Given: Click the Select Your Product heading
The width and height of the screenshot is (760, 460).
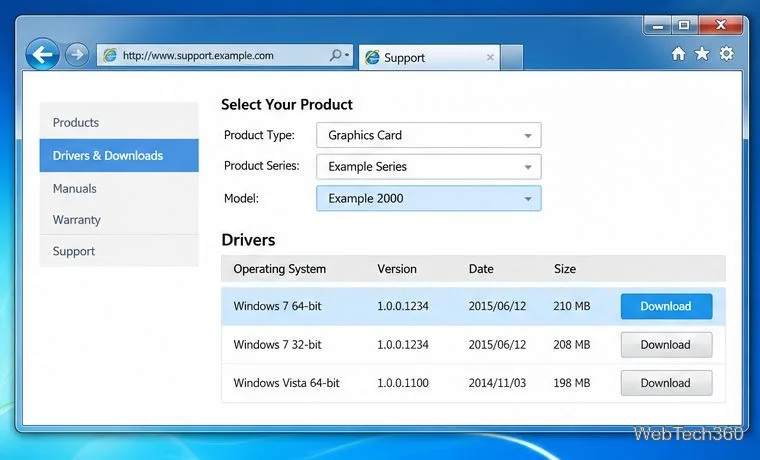Looking at the screenshot, I should 287,105.
